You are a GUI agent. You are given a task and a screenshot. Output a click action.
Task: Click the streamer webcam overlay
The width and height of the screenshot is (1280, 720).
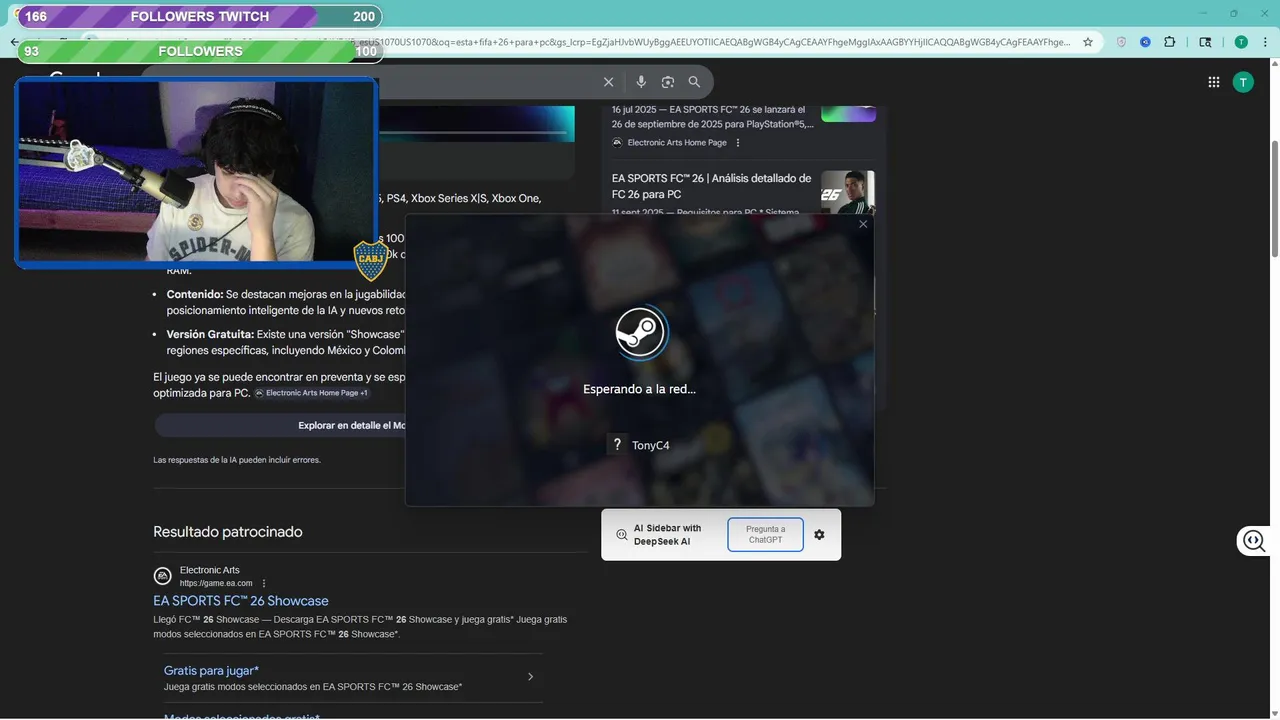point(196,173)
